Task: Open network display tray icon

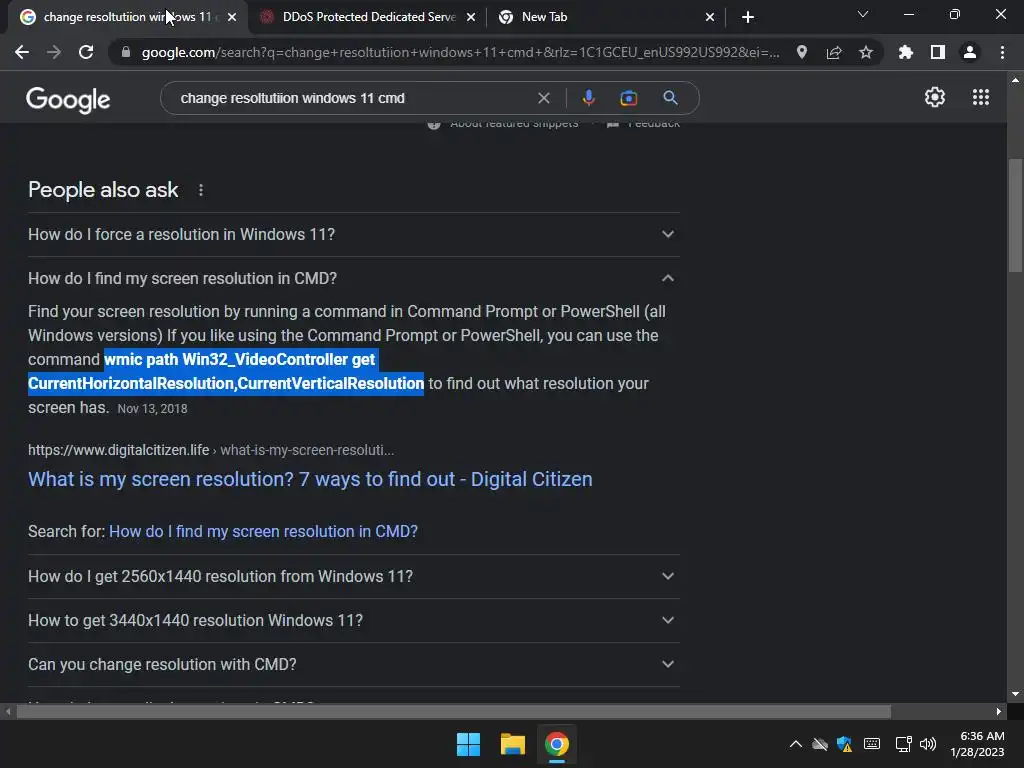Action: [x=904, y=744]
